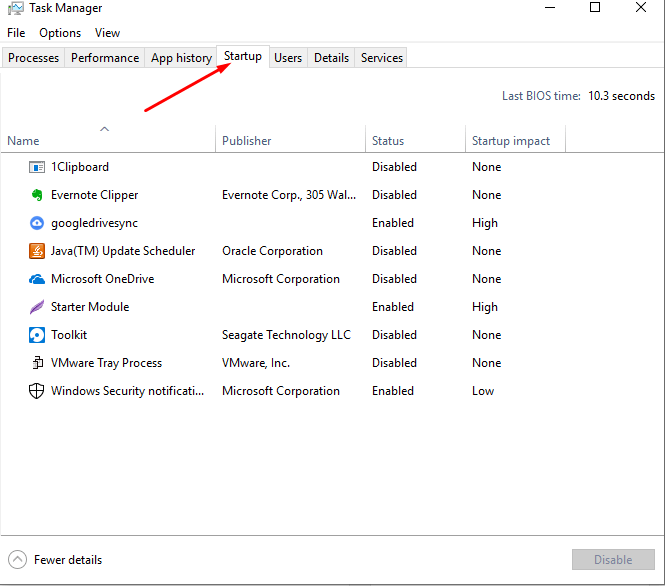
Task: Click the Oracle Corporation publisher cell
Action: [x=272, y=251]
